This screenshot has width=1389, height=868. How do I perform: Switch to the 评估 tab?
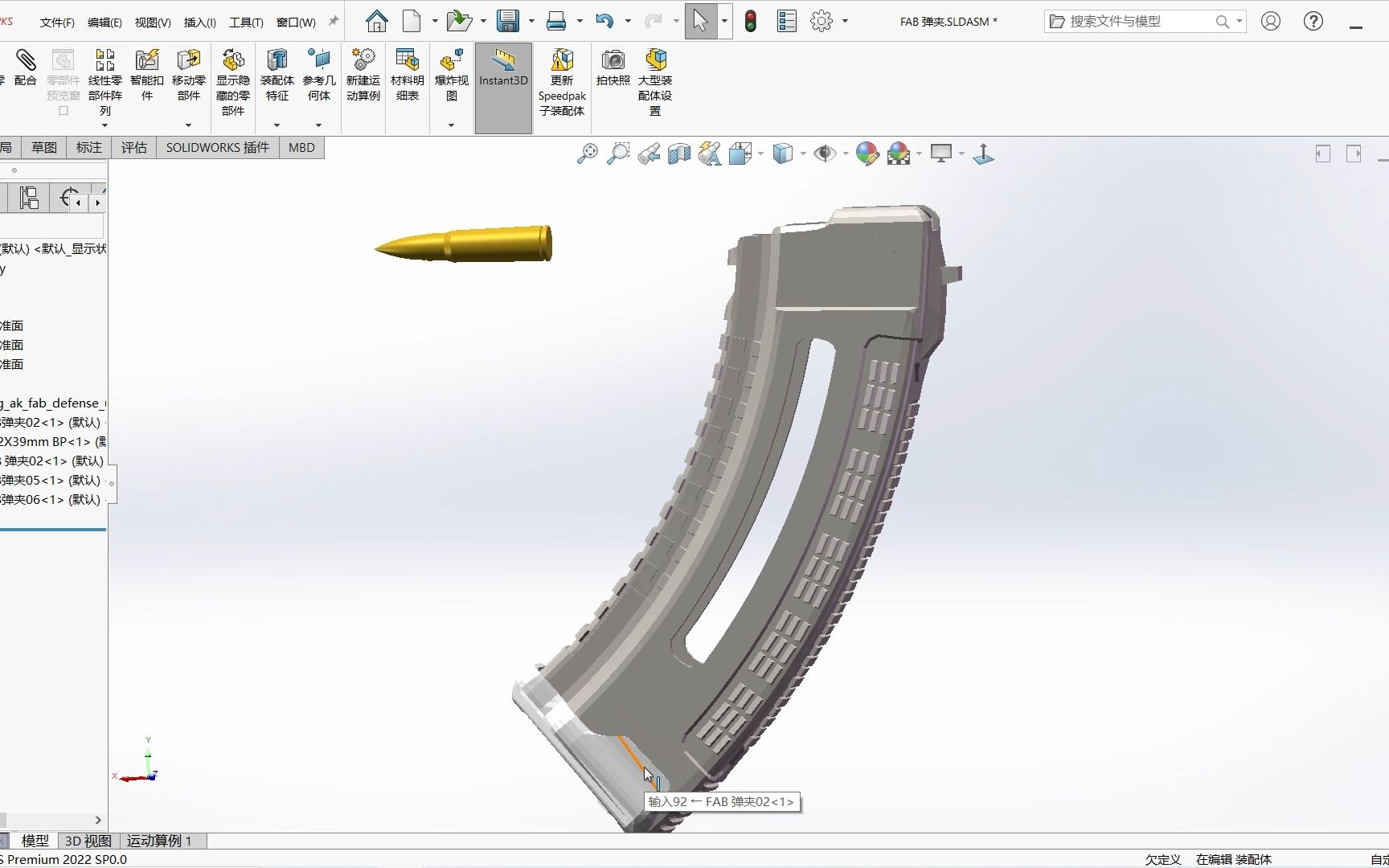(134, 148)
